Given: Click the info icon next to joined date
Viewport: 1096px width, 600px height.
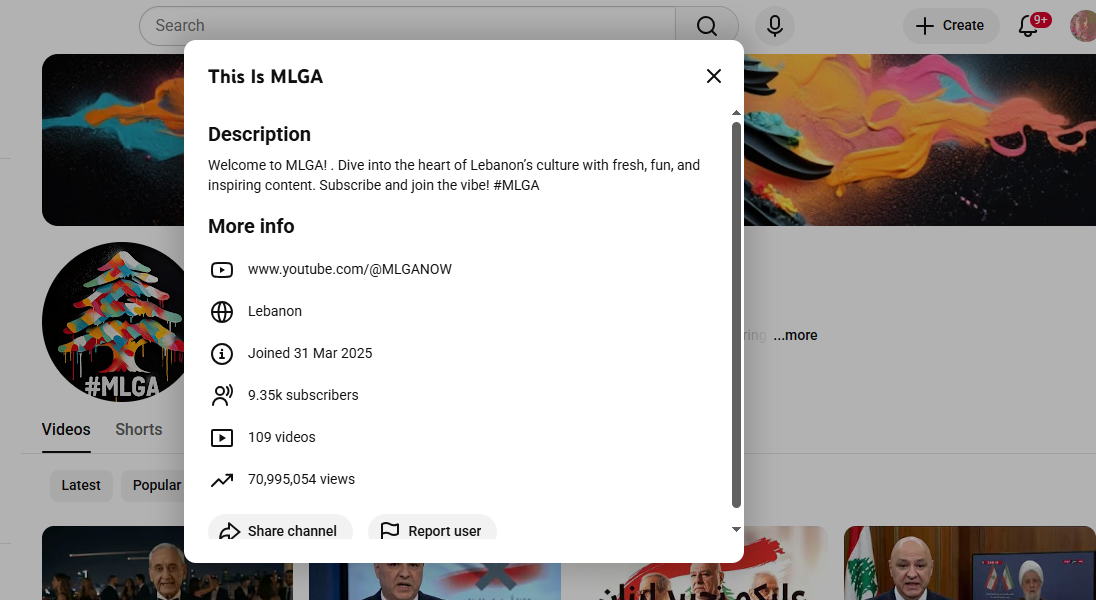Looking at the screenshot, I should (221, 353).
